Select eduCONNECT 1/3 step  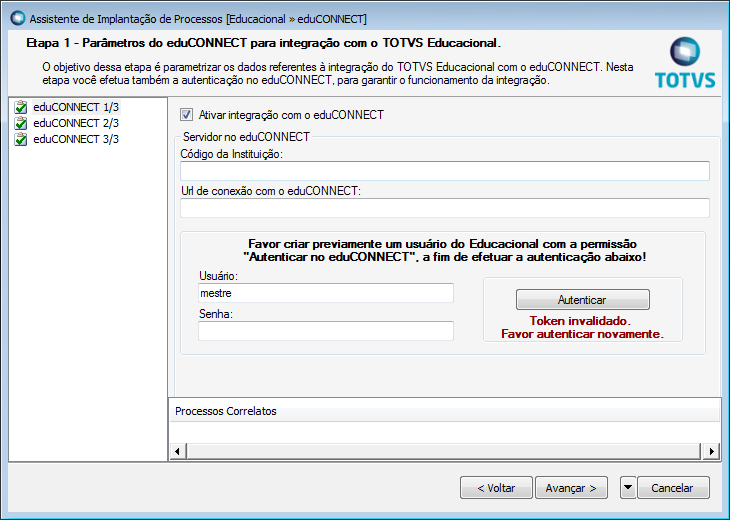pos(76,107)
